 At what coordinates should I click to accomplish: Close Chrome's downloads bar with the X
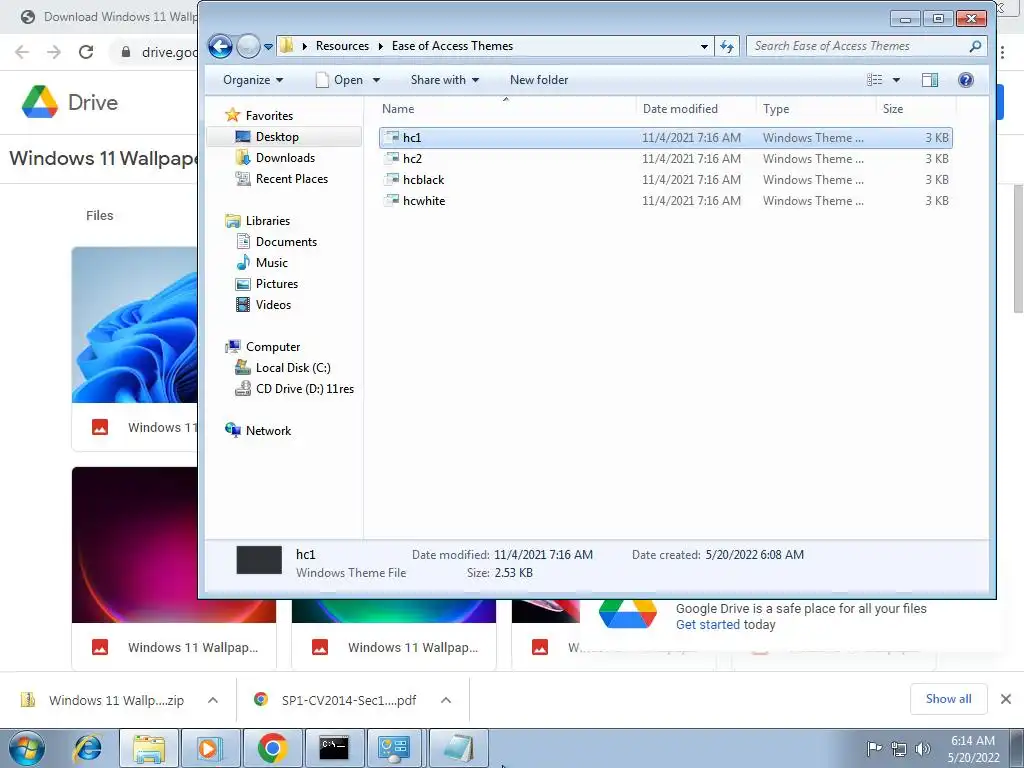click(1006, 699)
